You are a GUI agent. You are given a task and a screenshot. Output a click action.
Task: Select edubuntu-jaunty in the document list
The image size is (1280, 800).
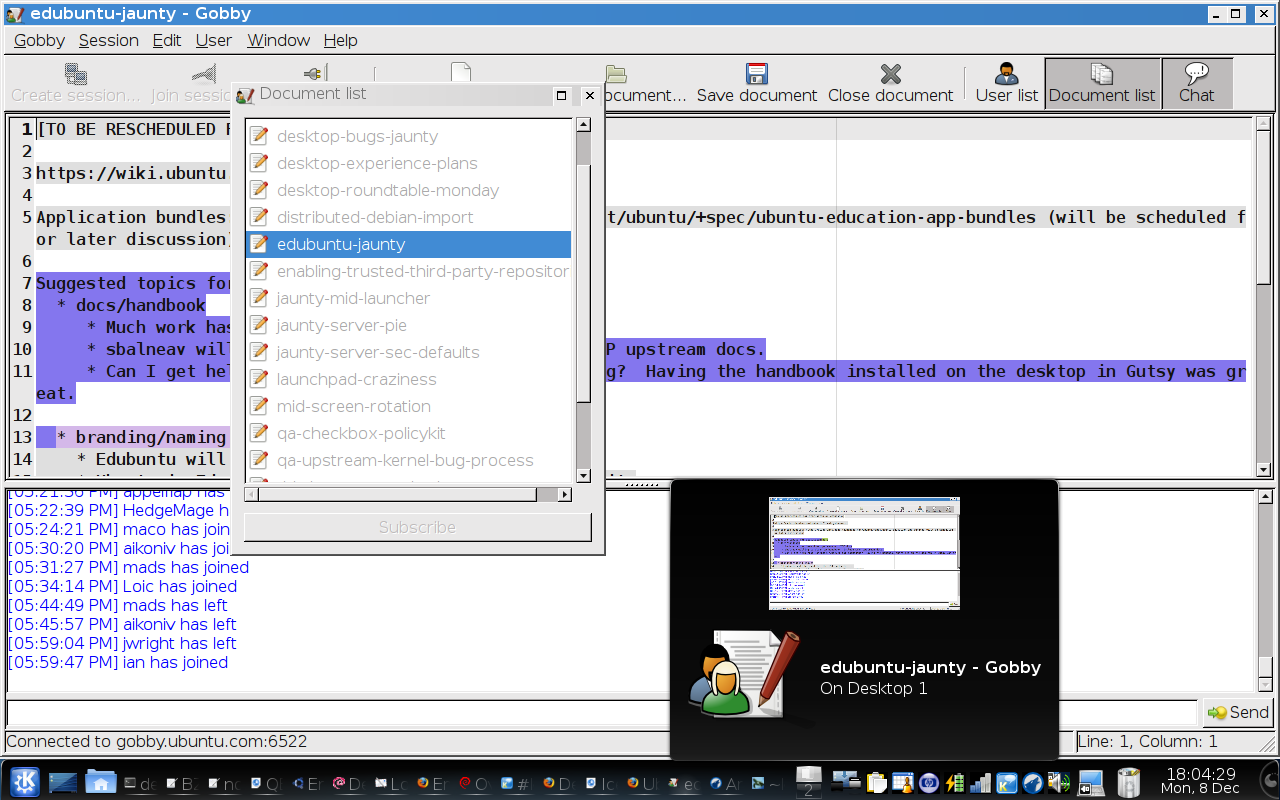coord(408,244)
